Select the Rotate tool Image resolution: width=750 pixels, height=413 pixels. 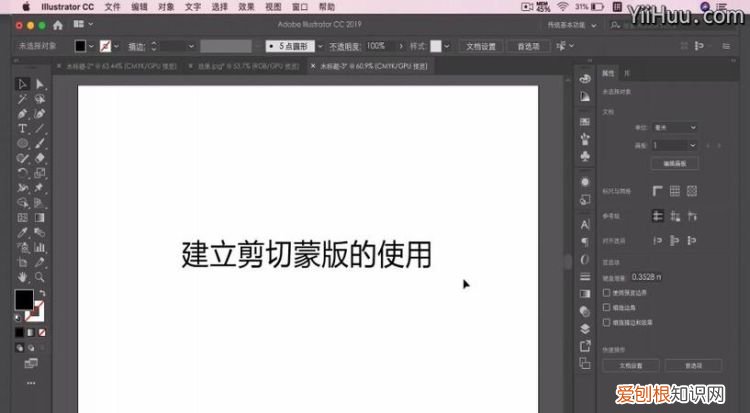22,173
